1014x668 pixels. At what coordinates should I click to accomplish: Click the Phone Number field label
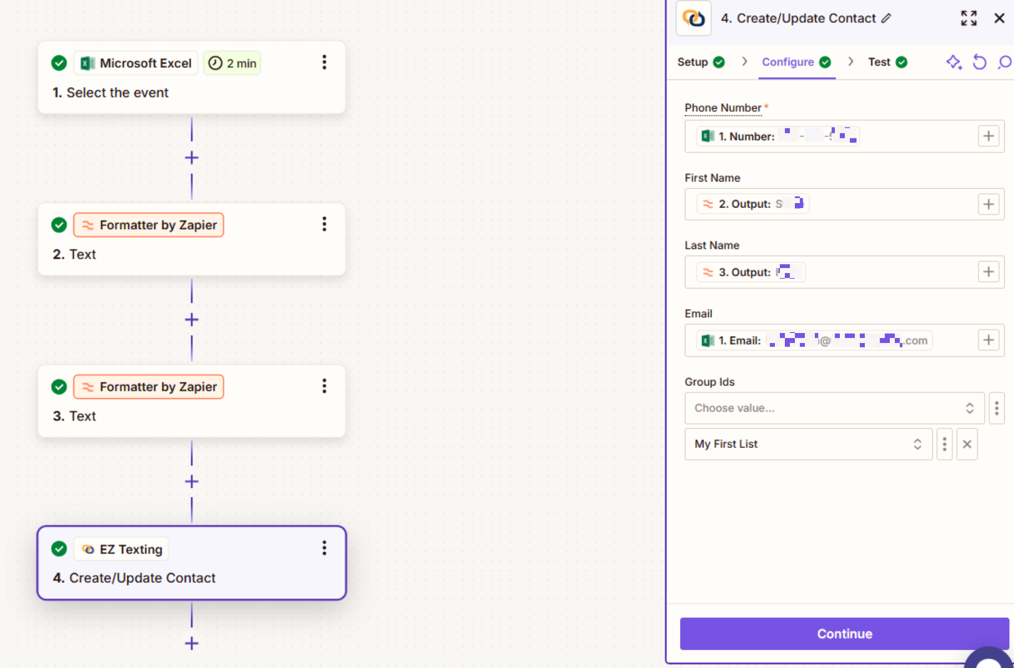723,107
